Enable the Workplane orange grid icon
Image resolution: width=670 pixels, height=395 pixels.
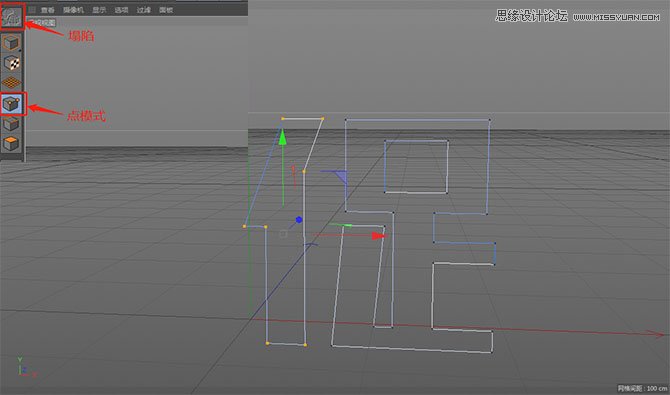[x=12, y=83]
